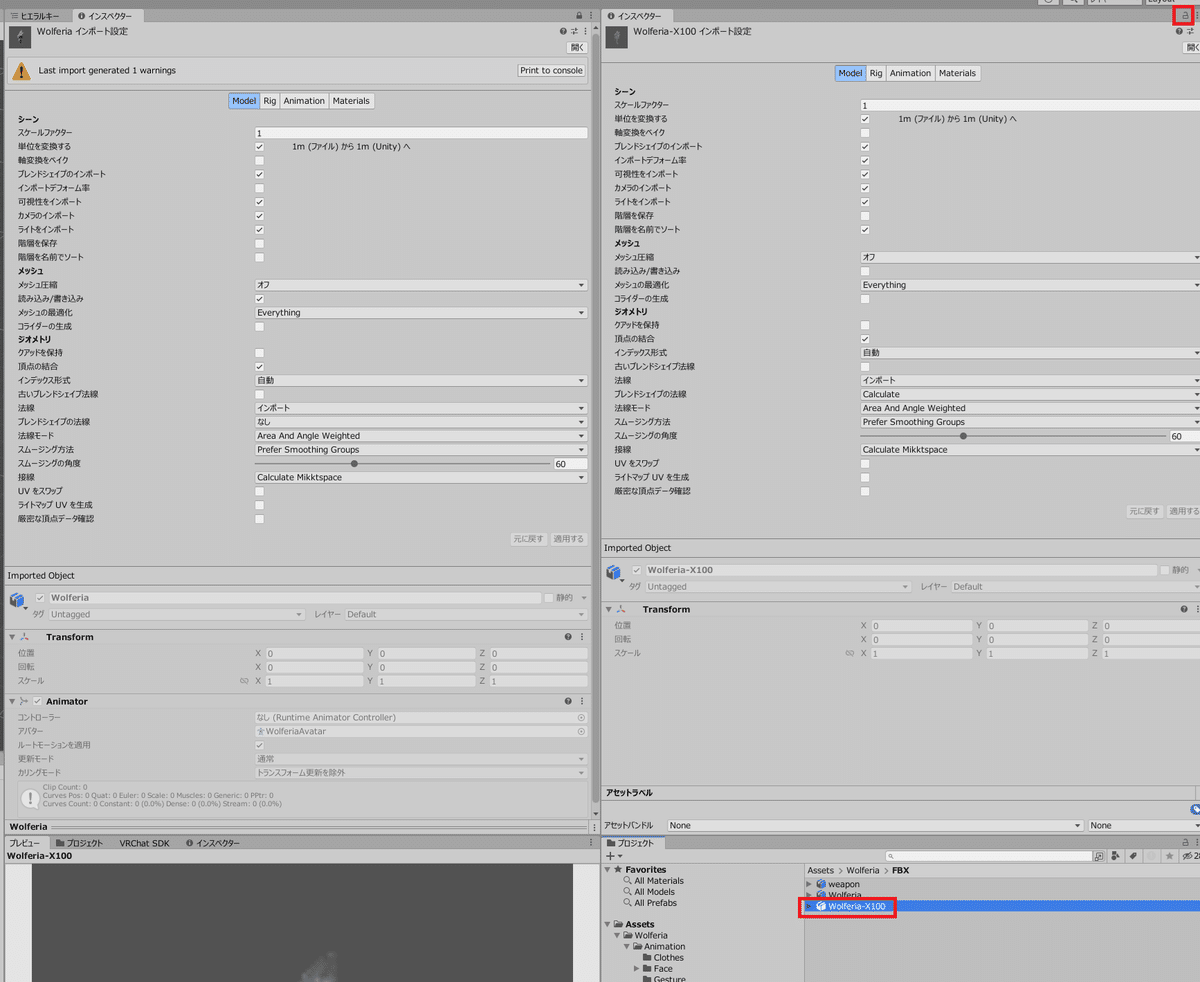Click the favorites star icon in Project toolbar
This screenshot has width=1200, height=982.
click(x=1169, y=857)
